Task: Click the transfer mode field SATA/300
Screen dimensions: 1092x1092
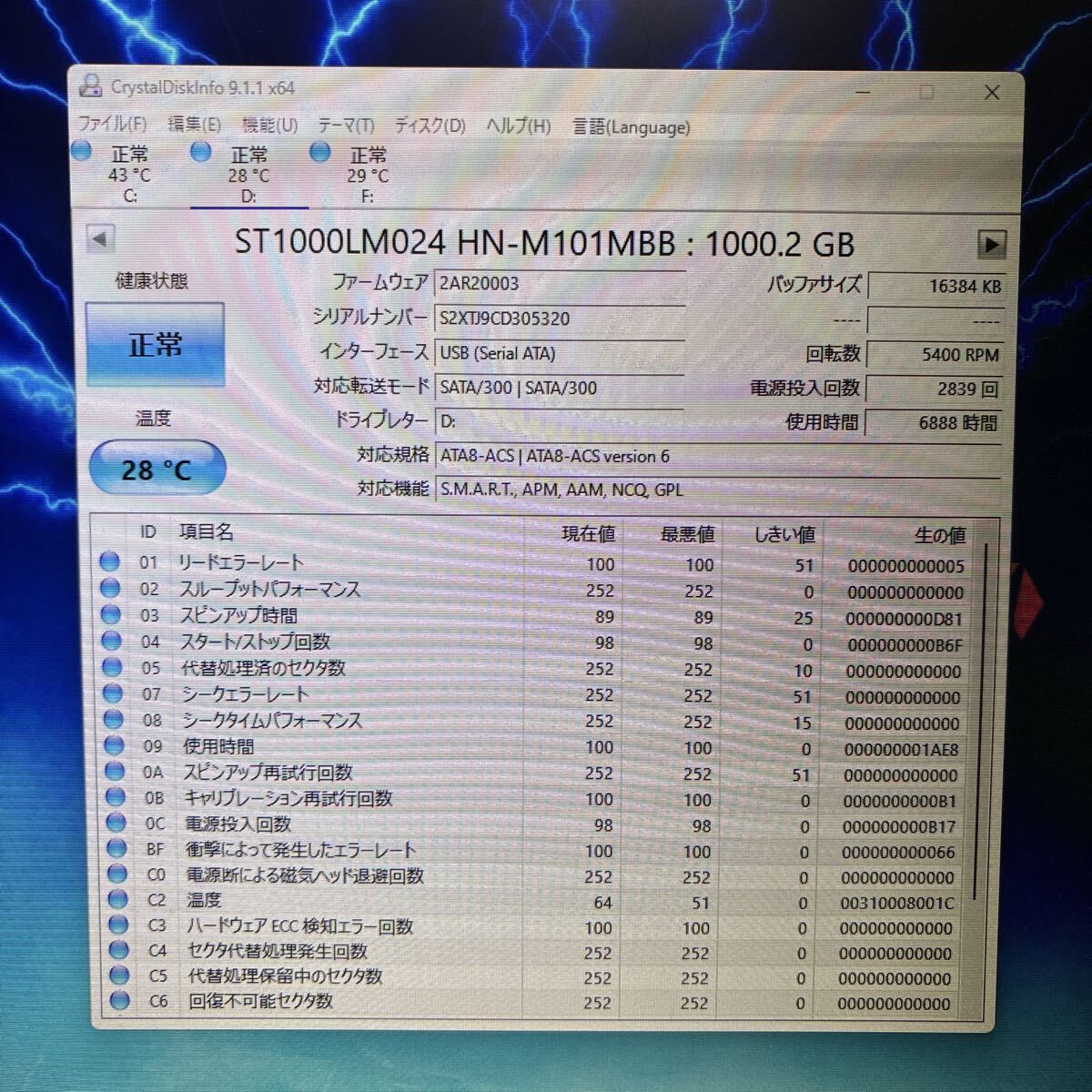Action: click(x=560, y=388)
